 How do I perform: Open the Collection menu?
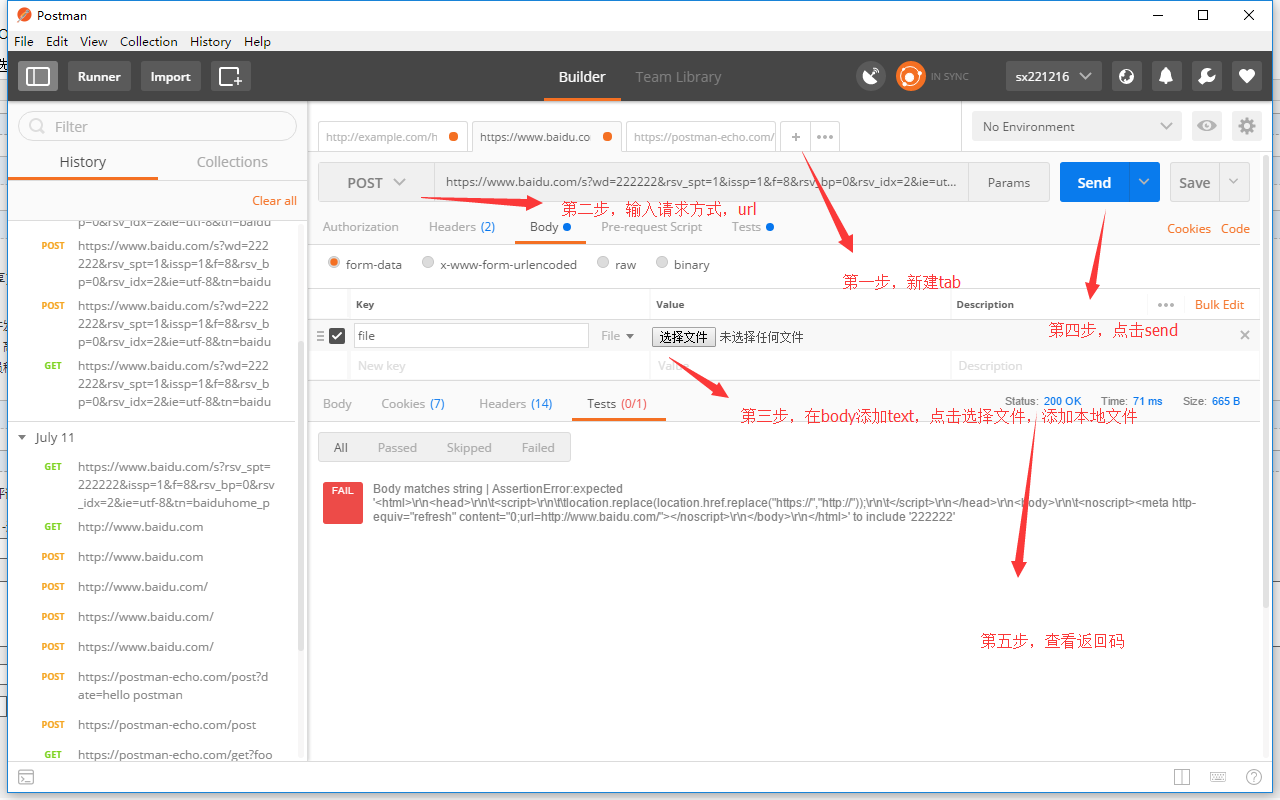pos(149,41)
